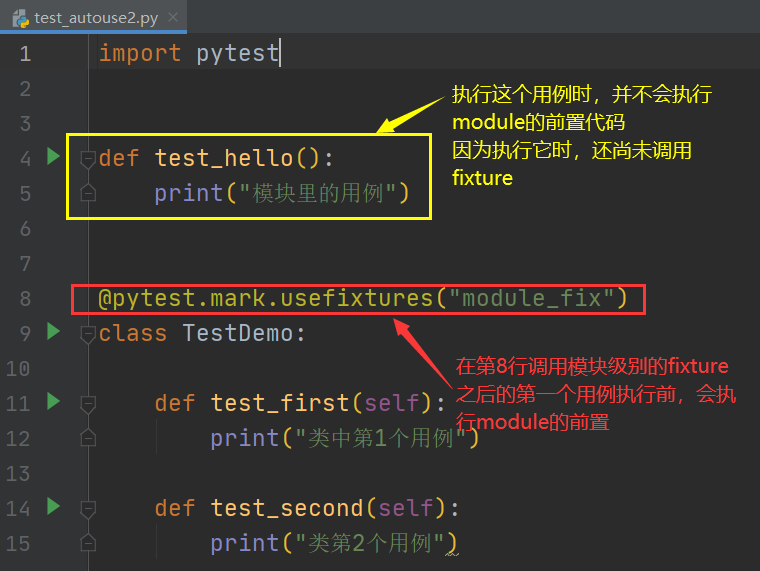Click the green run arrow beside class TestDemo
The image size is (760, 571).
54,331
